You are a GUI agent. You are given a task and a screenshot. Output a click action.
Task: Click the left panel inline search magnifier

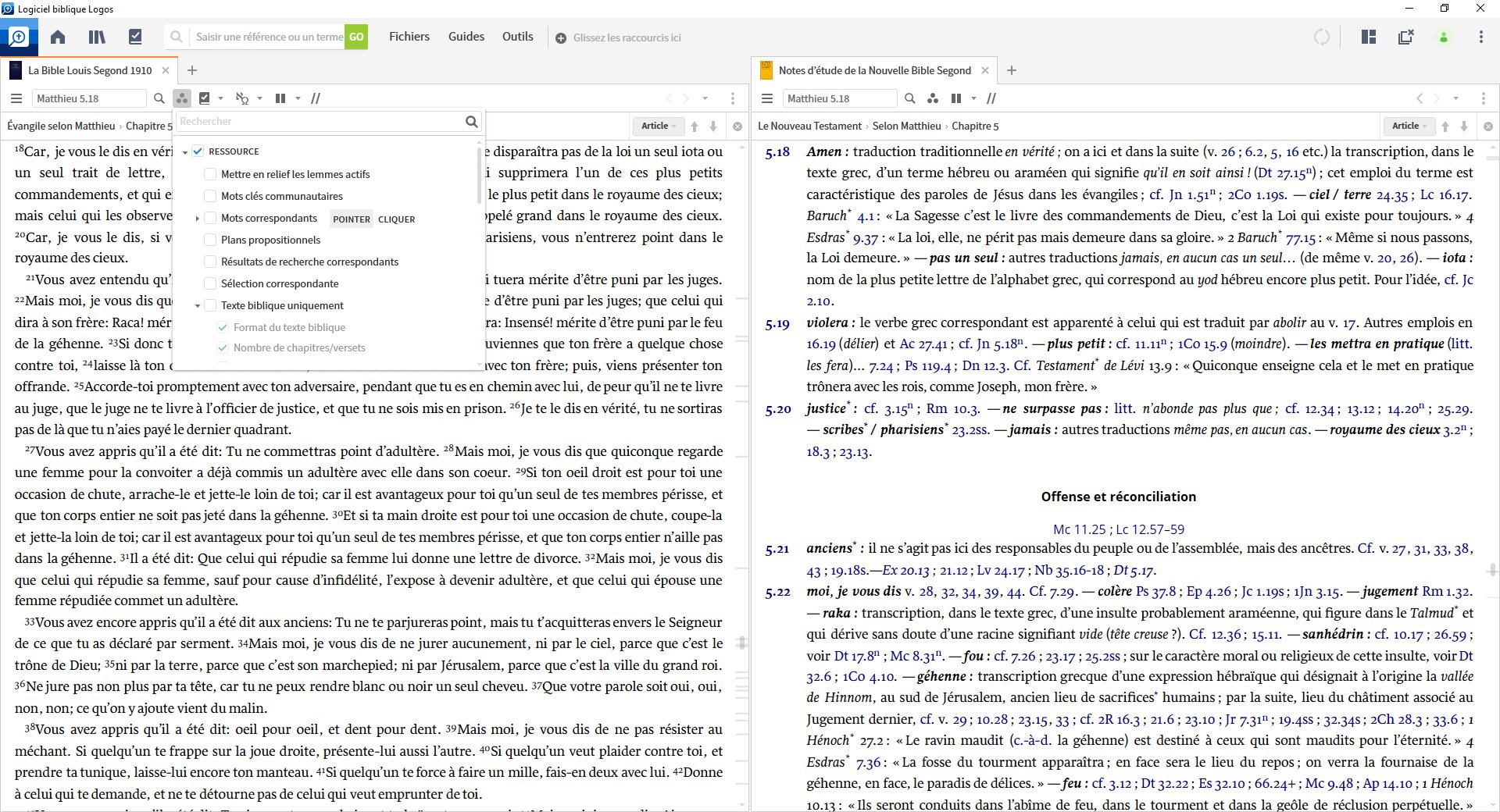coord(159,98)
